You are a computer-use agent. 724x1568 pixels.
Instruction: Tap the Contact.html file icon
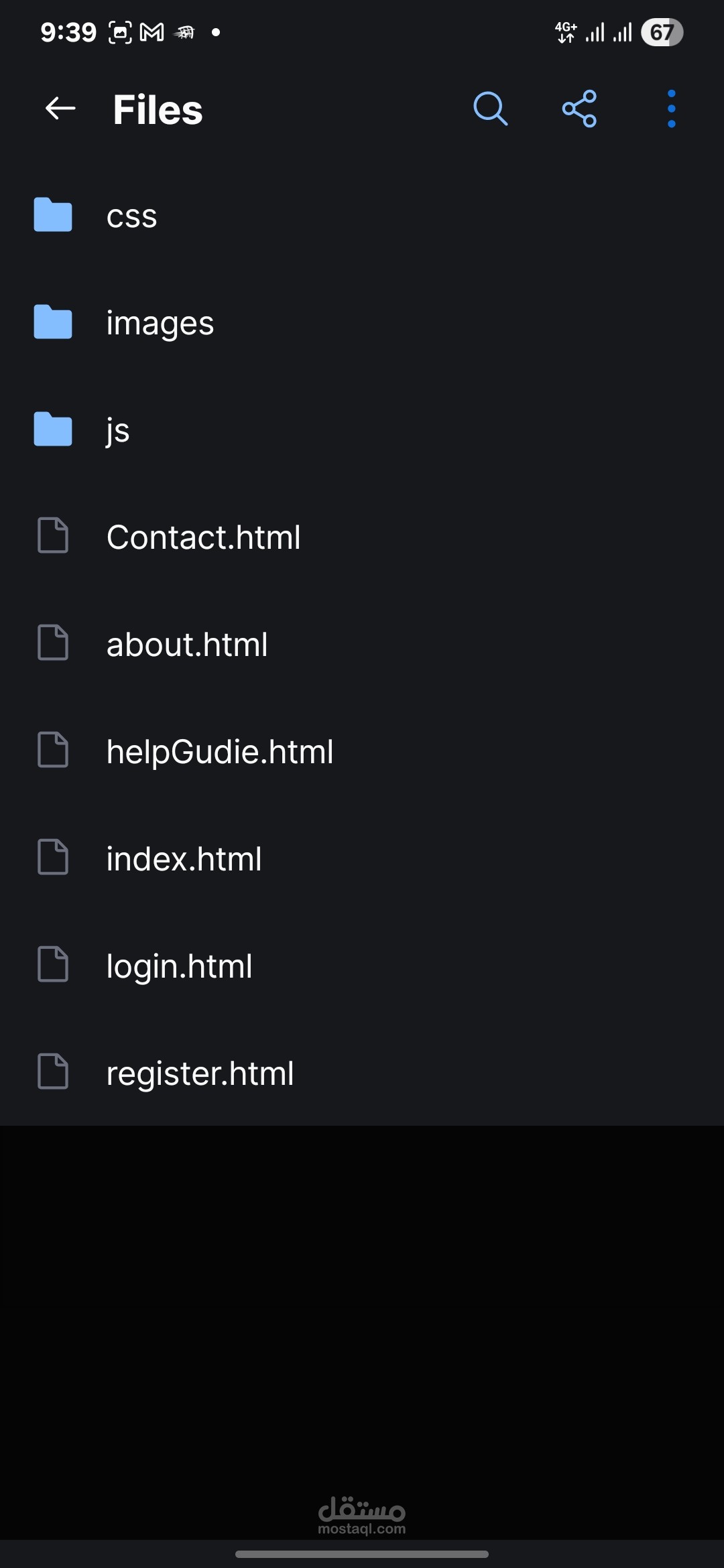(53, 535)
